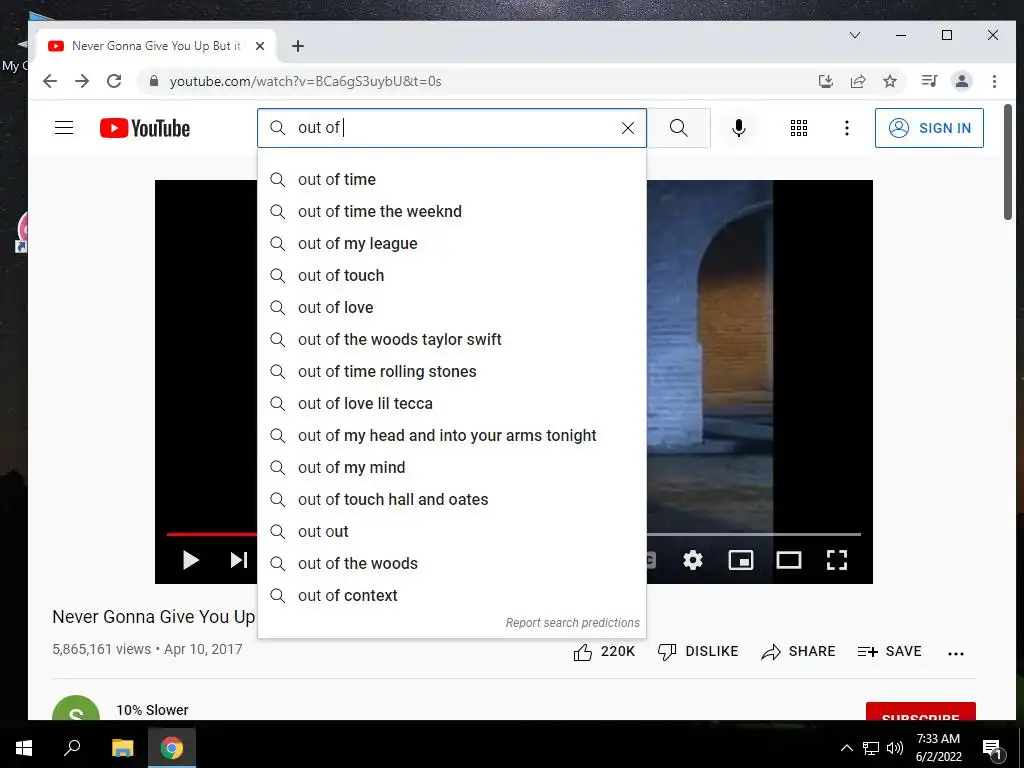
Task: Pick the plain "out of touch" suggestion
Action: pyautogui.click(x=452, y=276)
